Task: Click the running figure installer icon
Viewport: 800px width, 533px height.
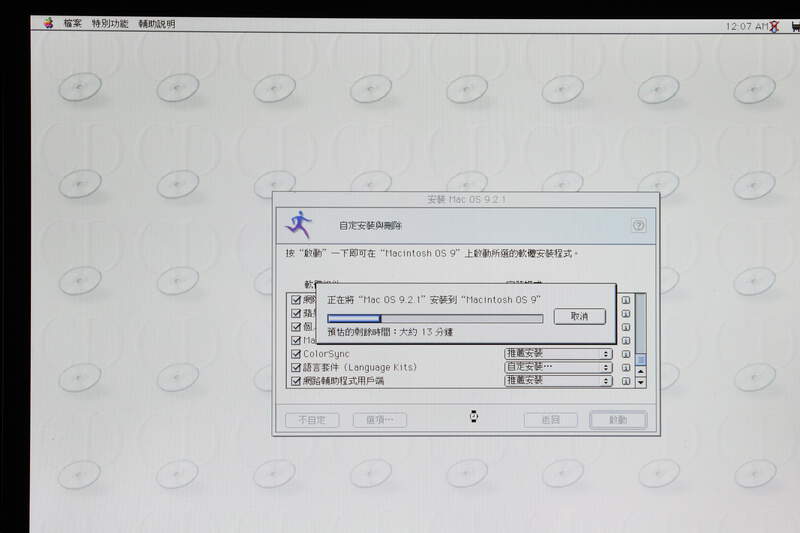Action: pyautogui.click(x=299, y=224)
